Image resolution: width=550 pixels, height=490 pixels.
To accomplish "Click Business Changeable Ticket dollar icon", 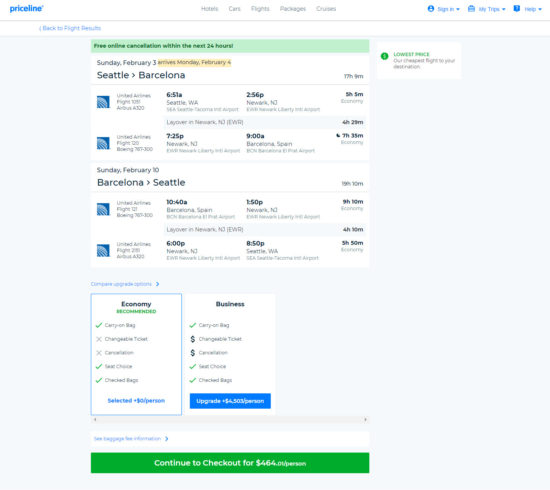I will point(193,339).
